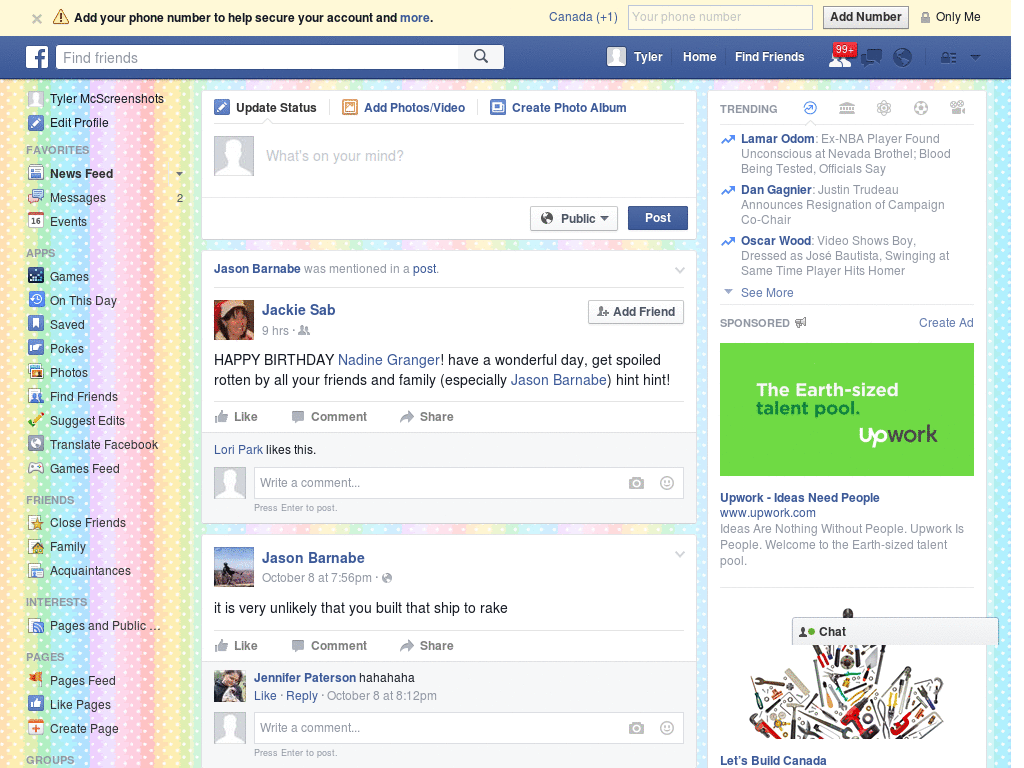Click emoji icon in Jason Barnabe comment box
The width and height of the screenshot is (1024, 768).
point(667,728)
